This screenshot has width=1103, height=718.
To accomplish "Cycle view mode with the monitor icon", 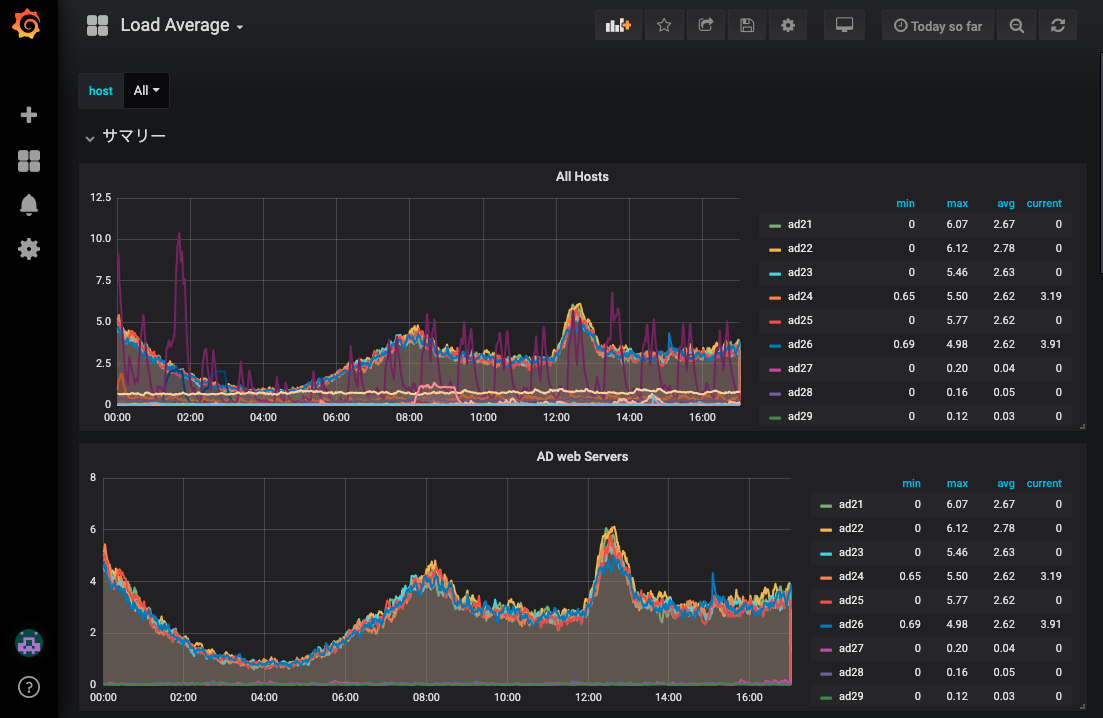I will click(x=844, y=26).
